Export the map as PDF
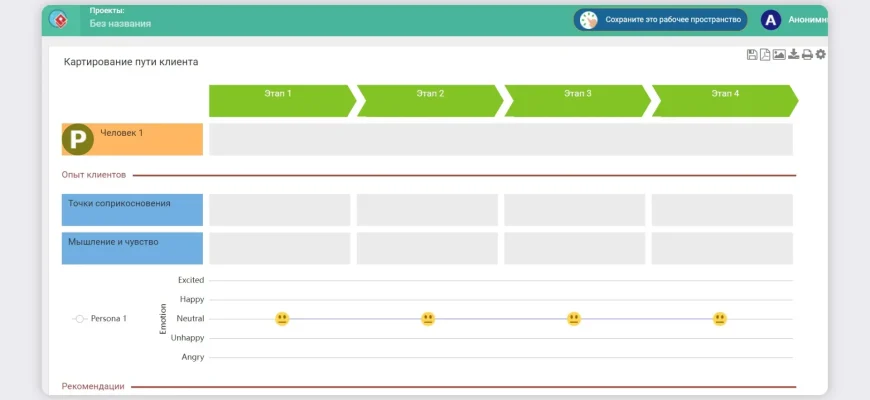 click(x=765, y=55)
